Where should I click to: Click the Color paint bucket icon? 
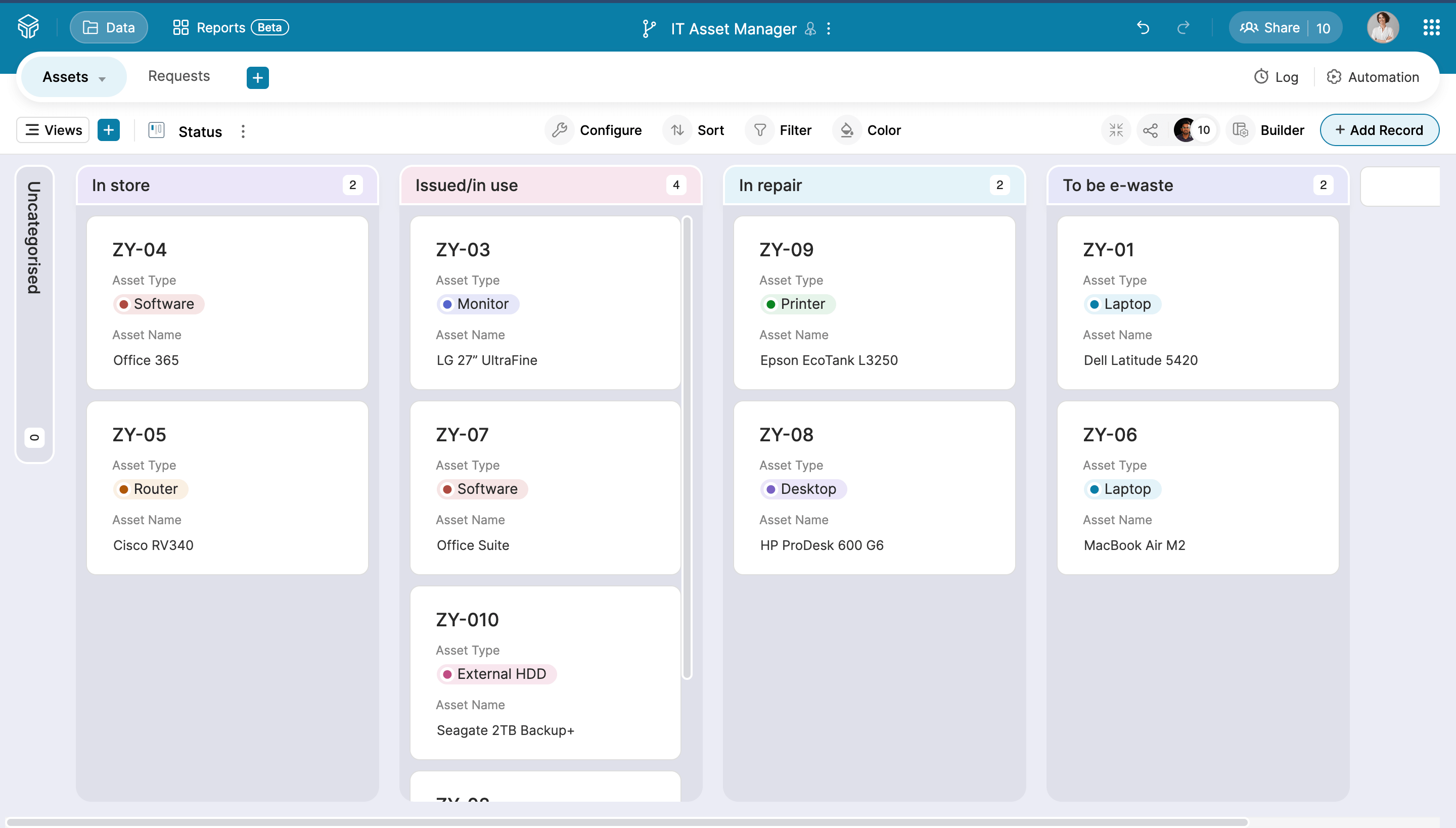(847, 130)
